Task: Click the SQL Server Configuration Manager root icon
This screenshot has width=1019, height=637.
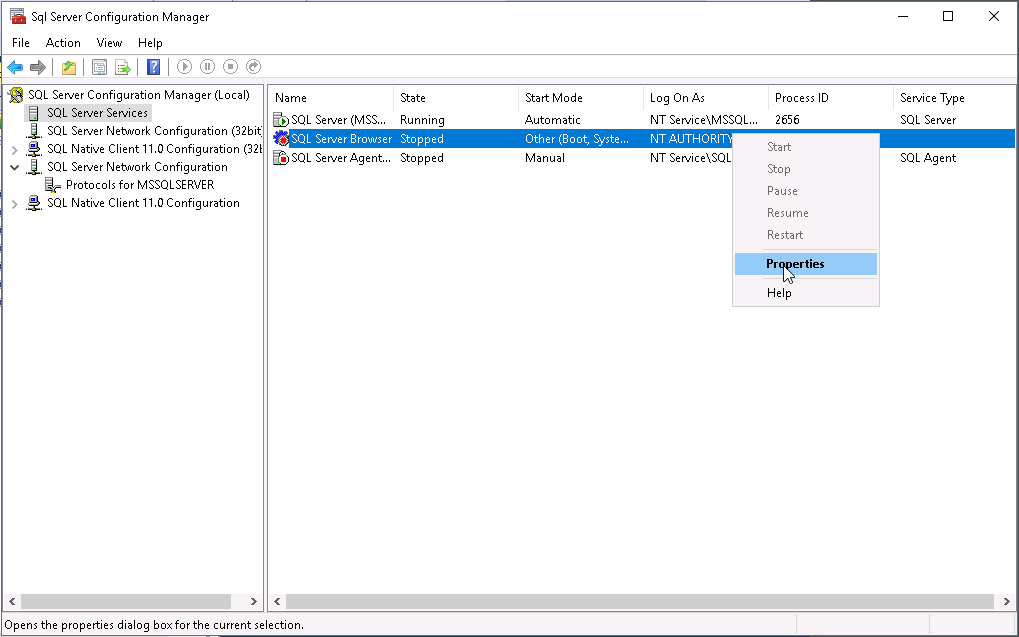Action: click(x=16, y=96)
